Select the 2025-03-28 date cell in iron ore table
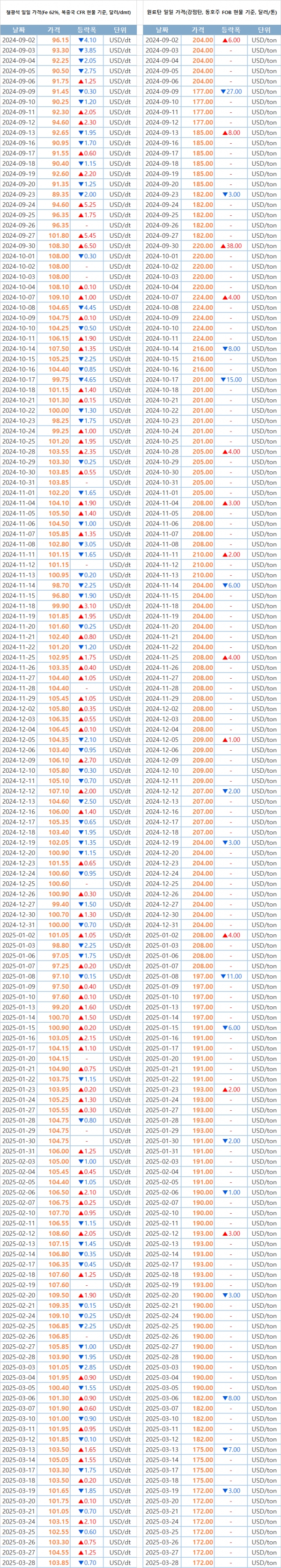Viewport: 281px width, 1568px height. point(18,1562)
